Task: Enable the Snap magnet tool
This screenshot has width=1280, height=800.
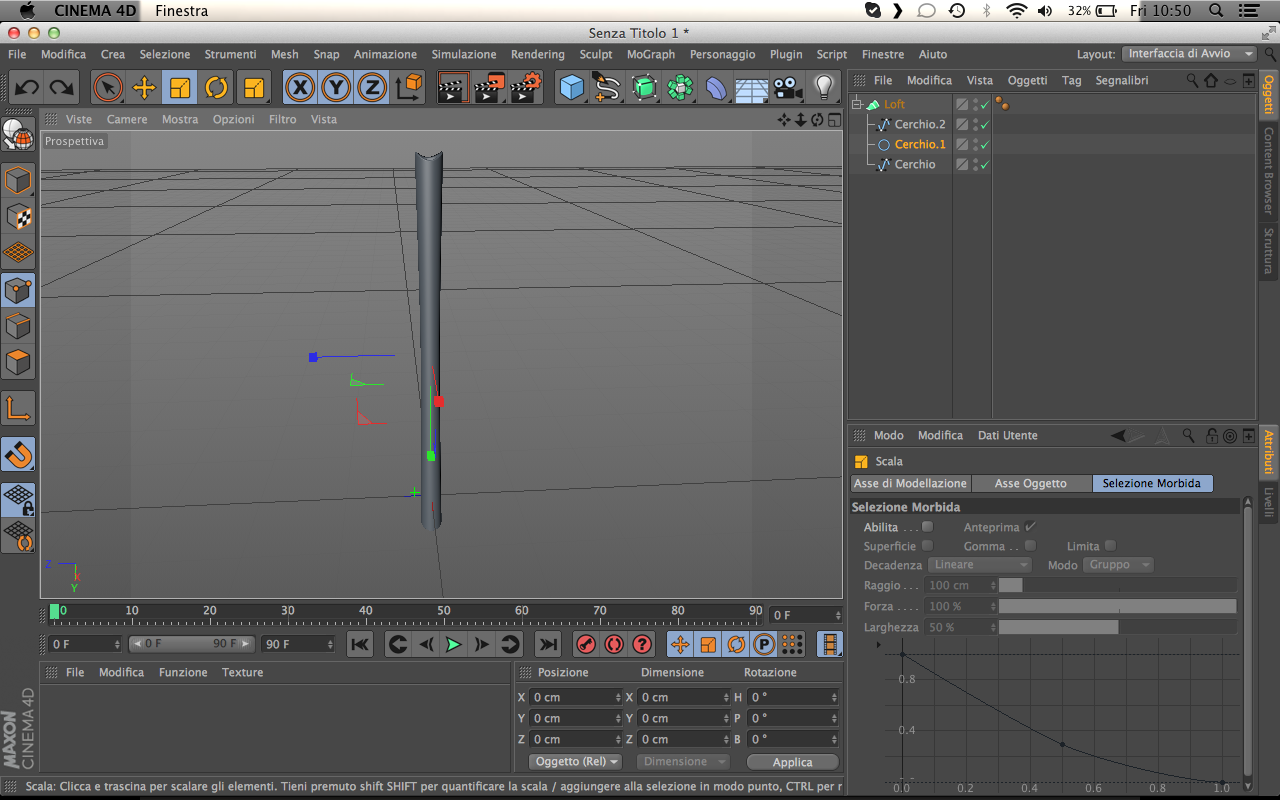Action: tap(18, 454)
